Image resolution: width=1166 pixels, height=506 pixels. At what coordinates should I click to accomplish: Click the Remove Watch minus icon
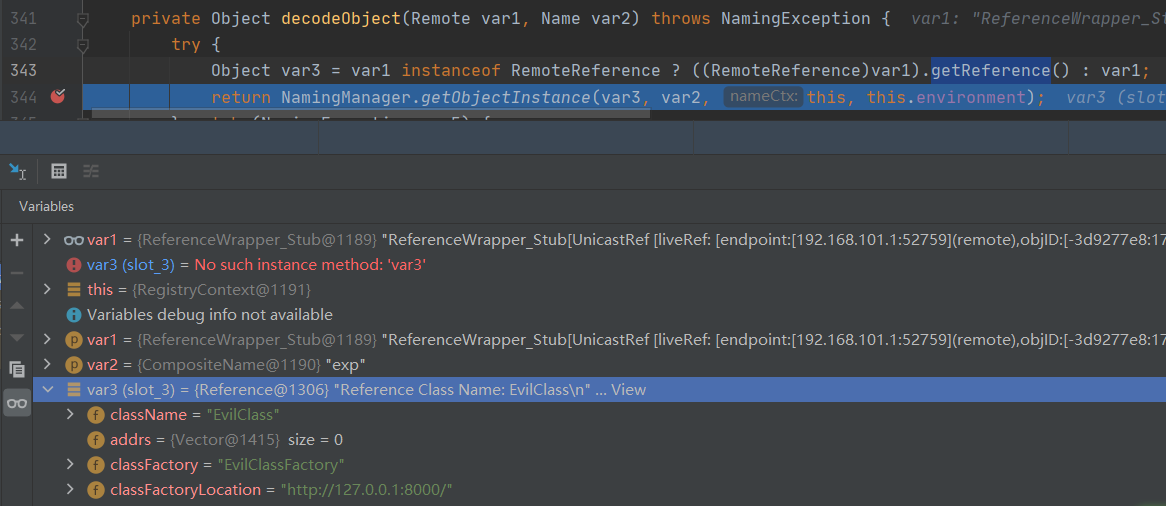point(17,272)
